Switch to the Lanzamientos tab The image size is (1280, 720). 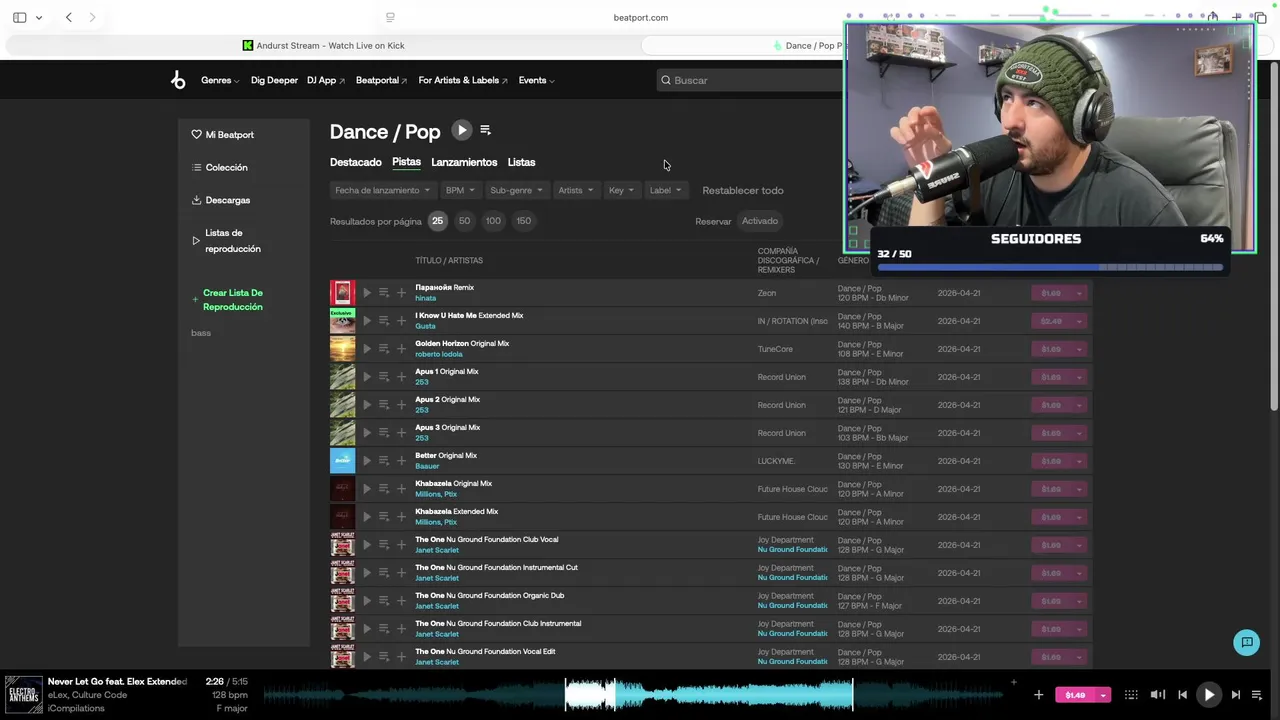[x=464, y=162]
